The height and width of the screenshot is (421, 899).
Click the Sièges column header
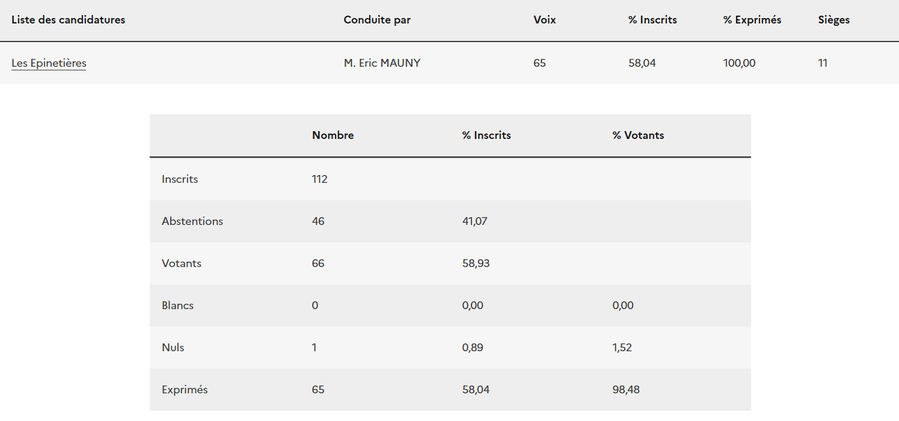834,20
